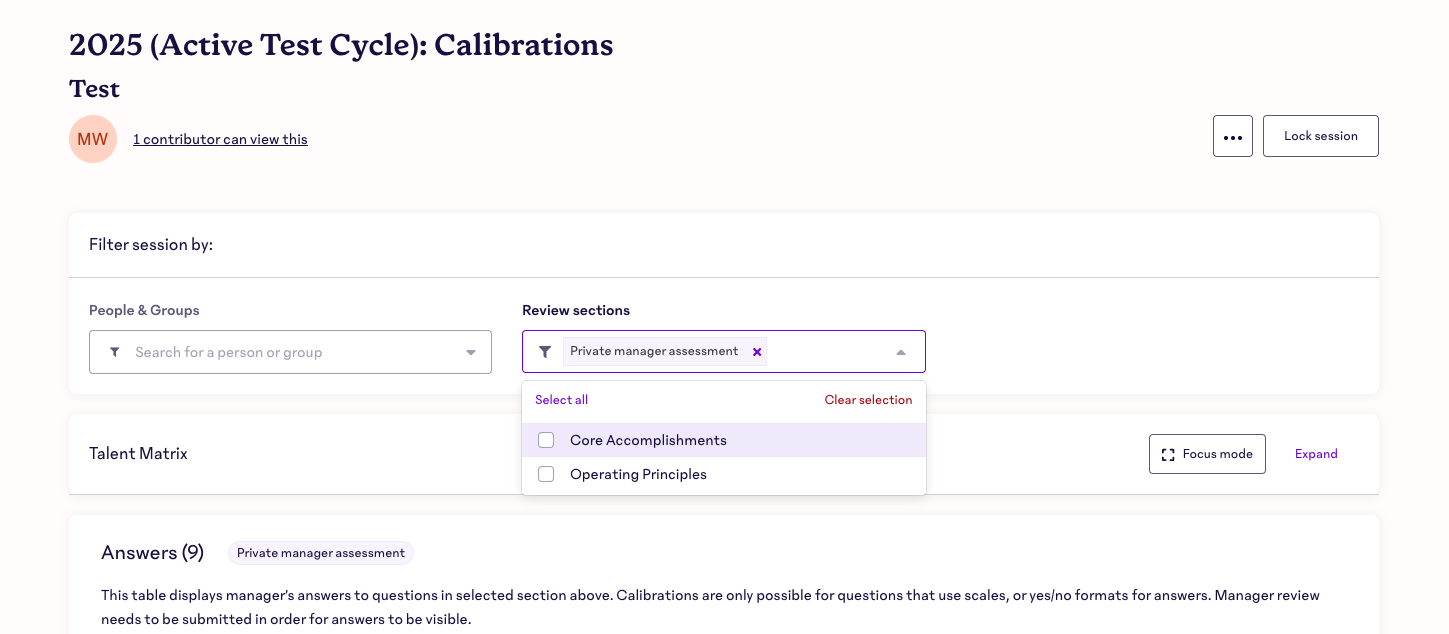Click the Private manager assessment tag beside Answers
Viewport: 1449px width, 634px height.
[320, 553]
